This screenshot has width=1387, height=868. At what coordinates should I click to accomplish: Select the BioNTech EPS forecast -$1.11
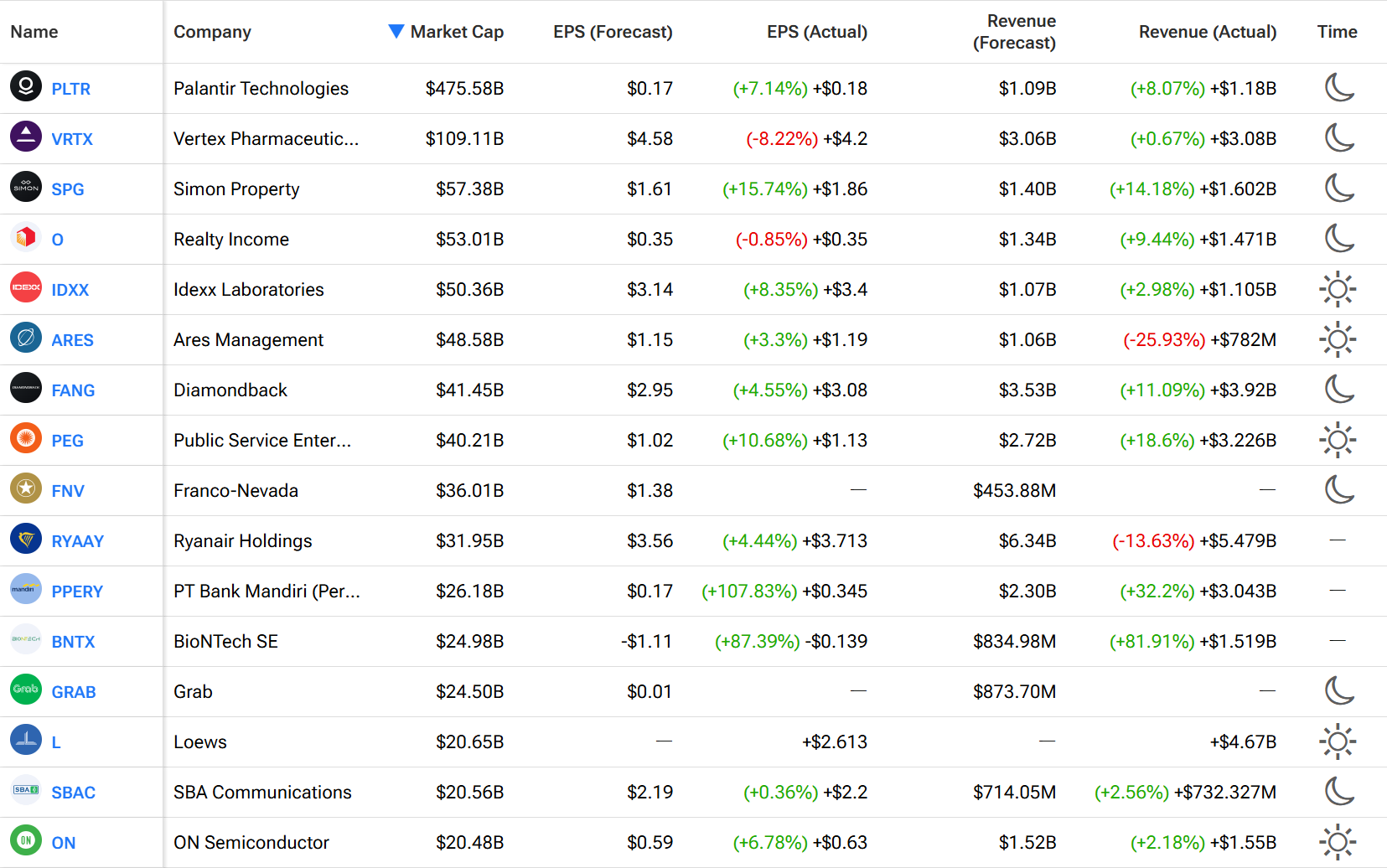point(646,642)
